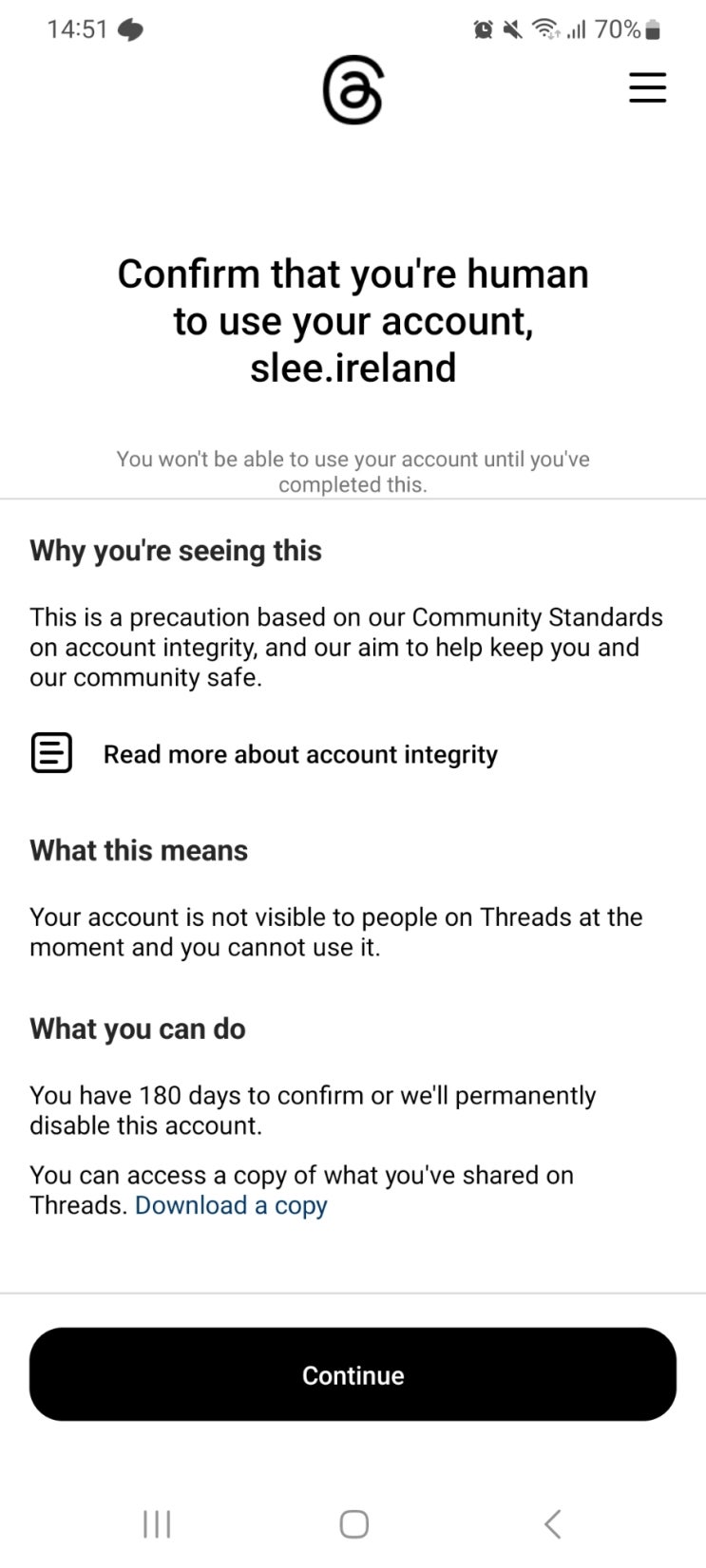The height and width of the screenshot is (1568, 706).
Task: Click the What this means heading
Action: pyautogui.click(x=139, y=850)
